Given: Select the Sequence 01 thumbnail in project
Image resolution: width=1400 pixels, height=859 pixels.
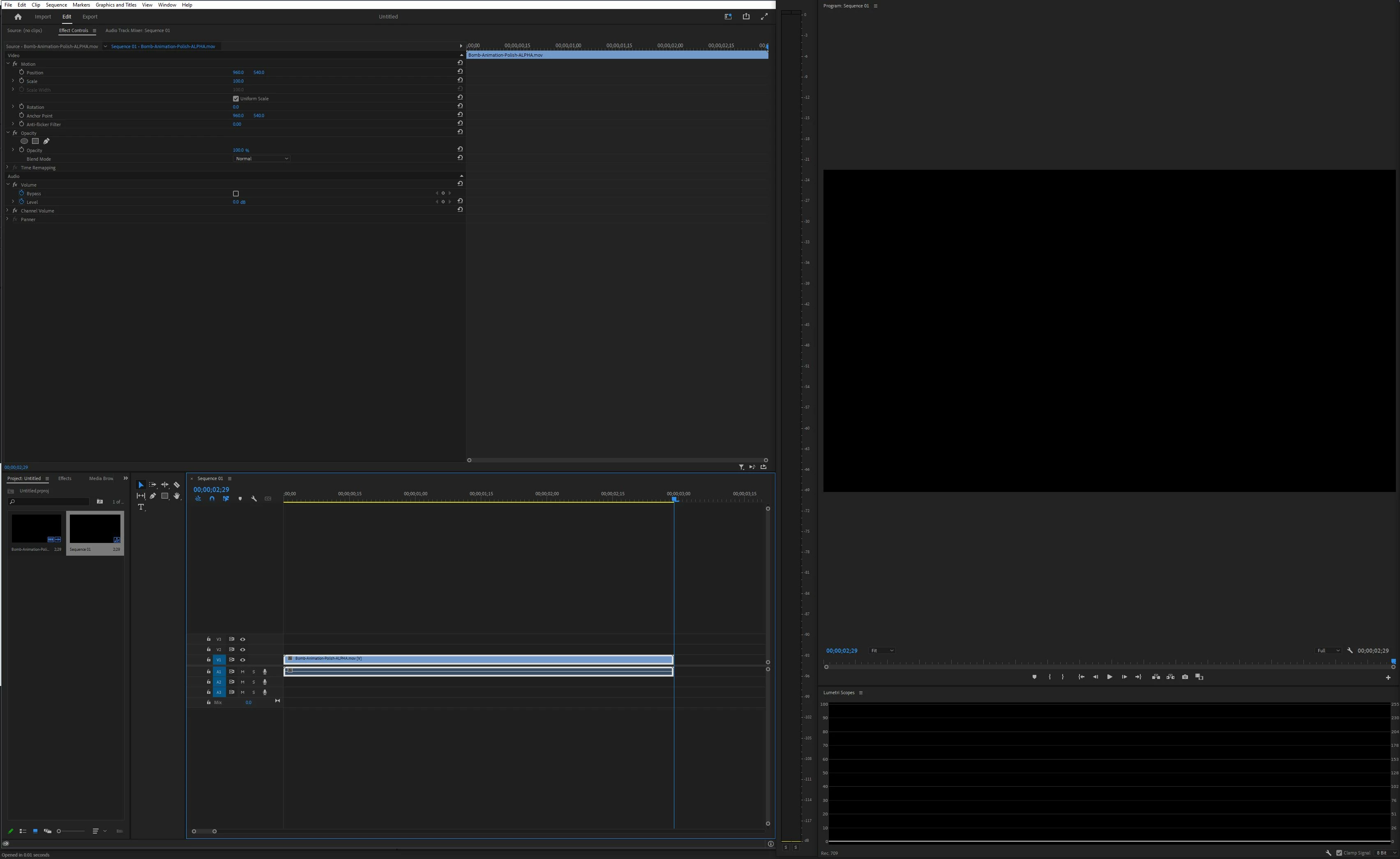Looking at the screenshot, I should click(95, 529).
